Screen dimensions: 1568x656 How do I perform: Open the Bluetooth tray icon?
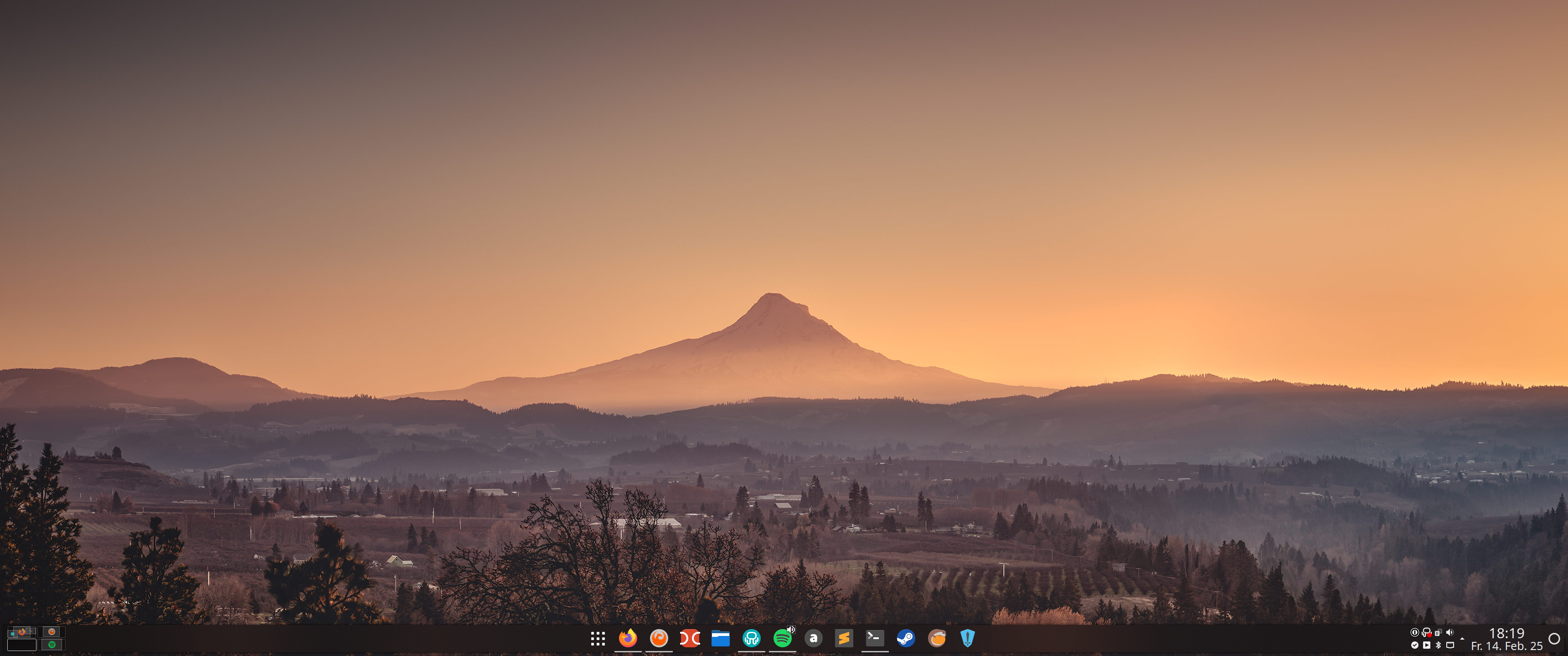tap(1439, 645)
